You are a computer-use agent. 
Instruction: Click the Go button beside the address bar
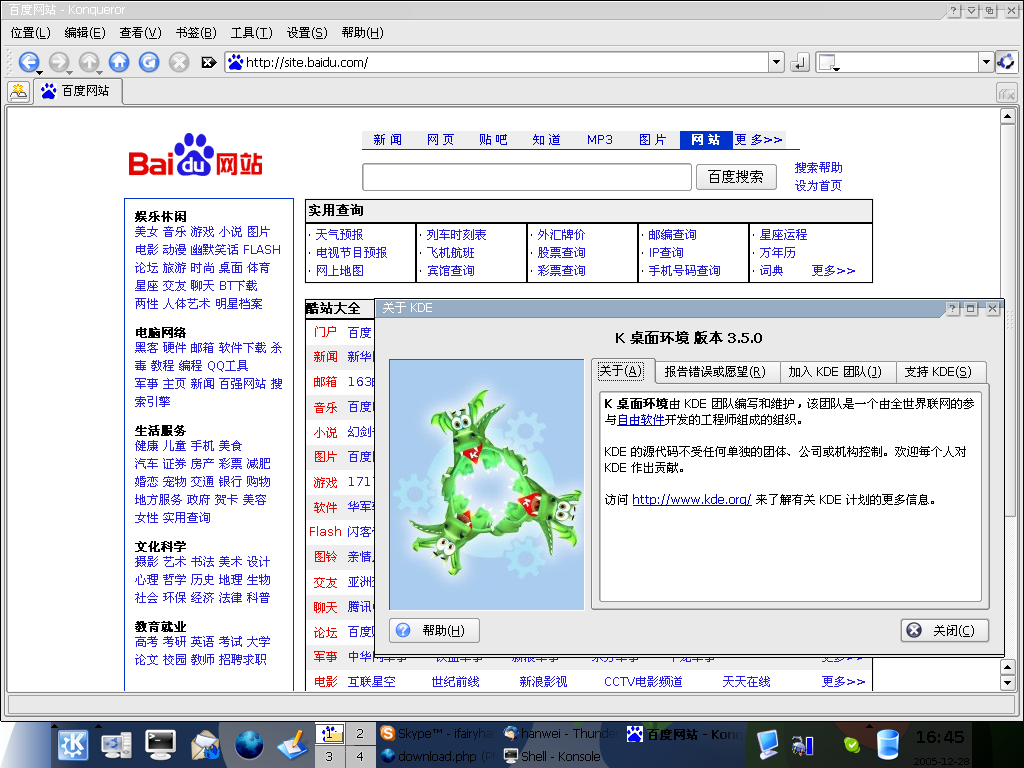(x=799, y=63)
